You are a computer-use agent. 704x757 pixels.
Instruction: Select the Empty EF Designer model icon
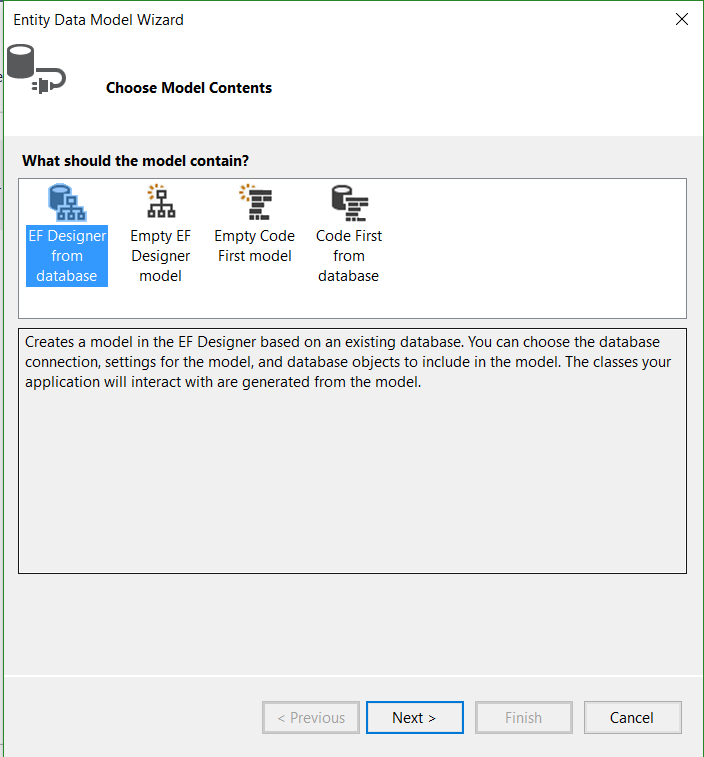(x=161, y=202)
